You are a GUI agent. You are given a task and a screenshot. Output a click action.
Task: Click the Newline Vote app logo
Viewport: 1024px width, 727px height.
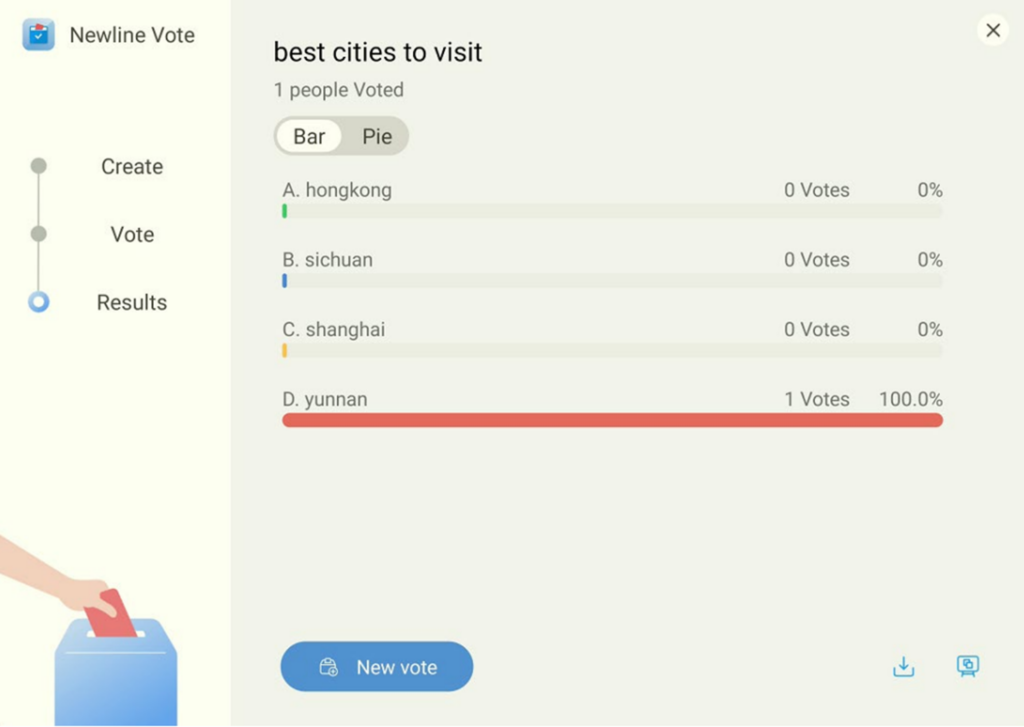click(x=39, y=35)
